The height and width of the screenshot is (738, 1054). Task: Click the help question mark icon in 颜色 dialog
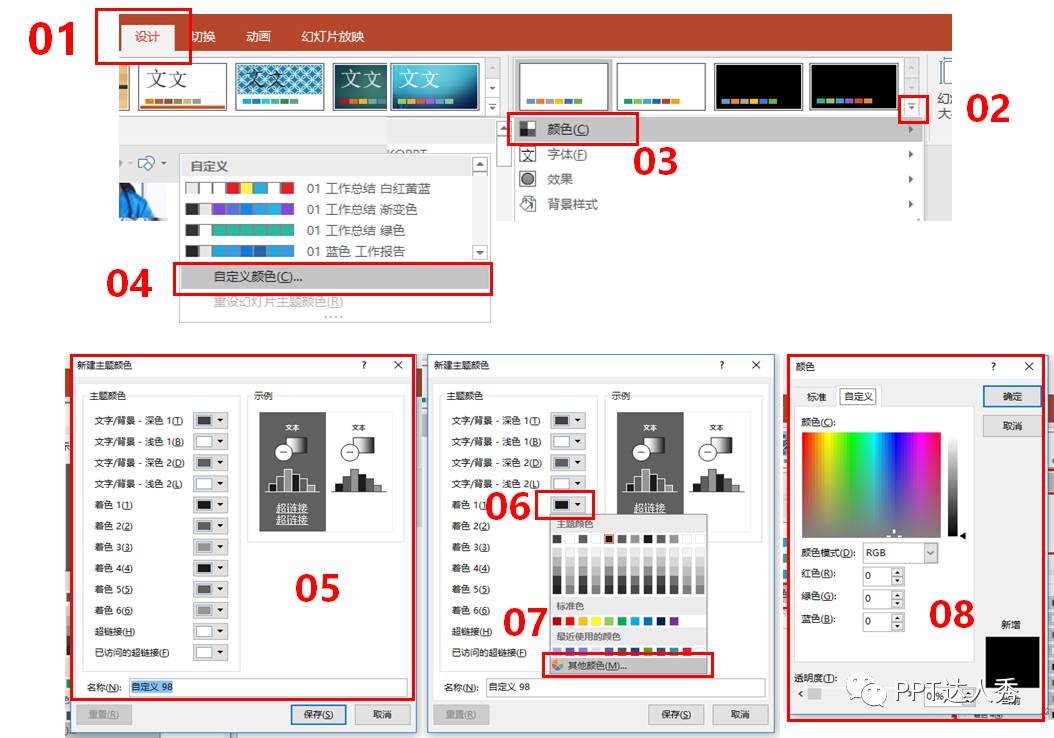click(x=993, y=367)
